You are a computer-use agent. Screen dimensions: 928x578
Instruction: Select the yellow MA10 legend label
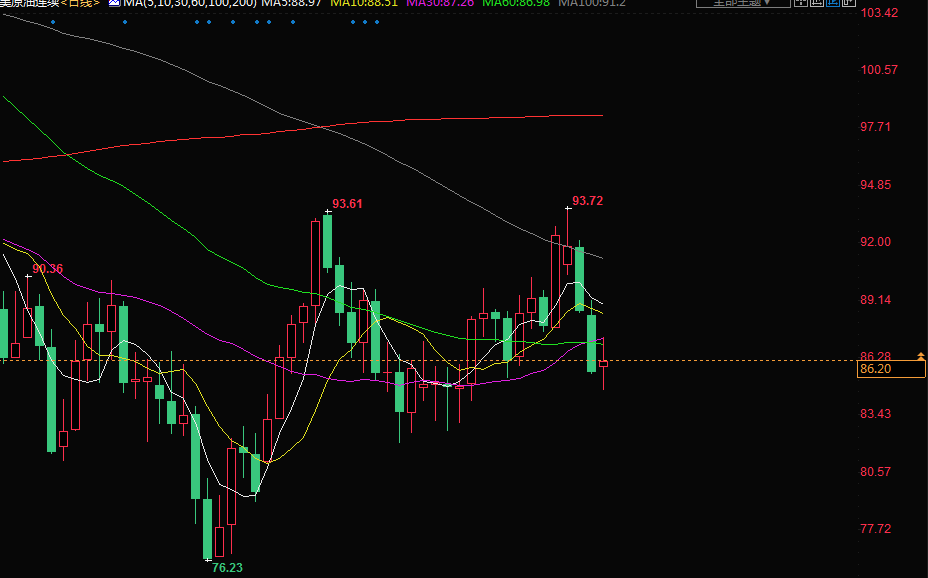pyautogui.click(x=364, y=3)
